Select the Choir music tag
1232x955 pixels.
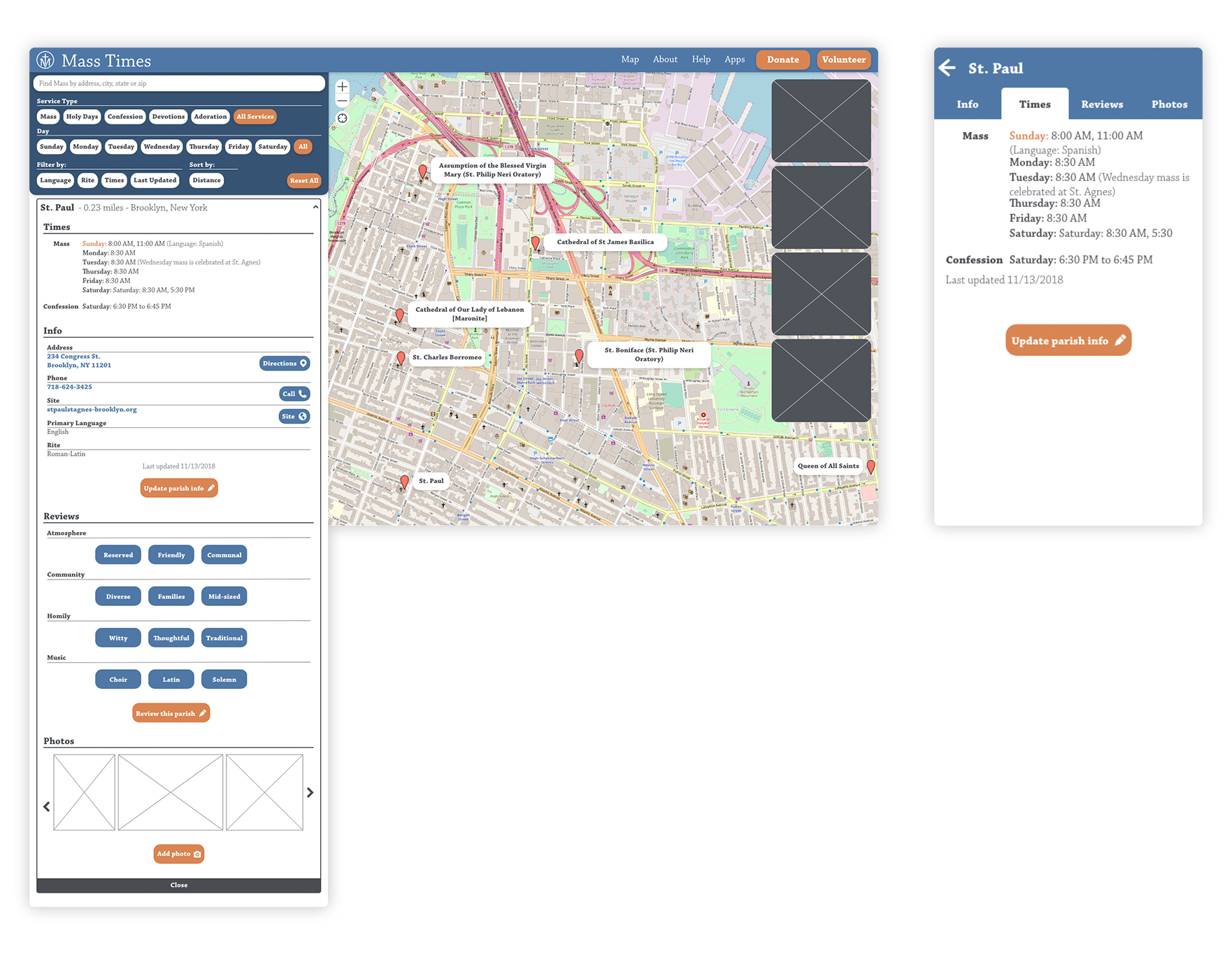pos(118,680)
